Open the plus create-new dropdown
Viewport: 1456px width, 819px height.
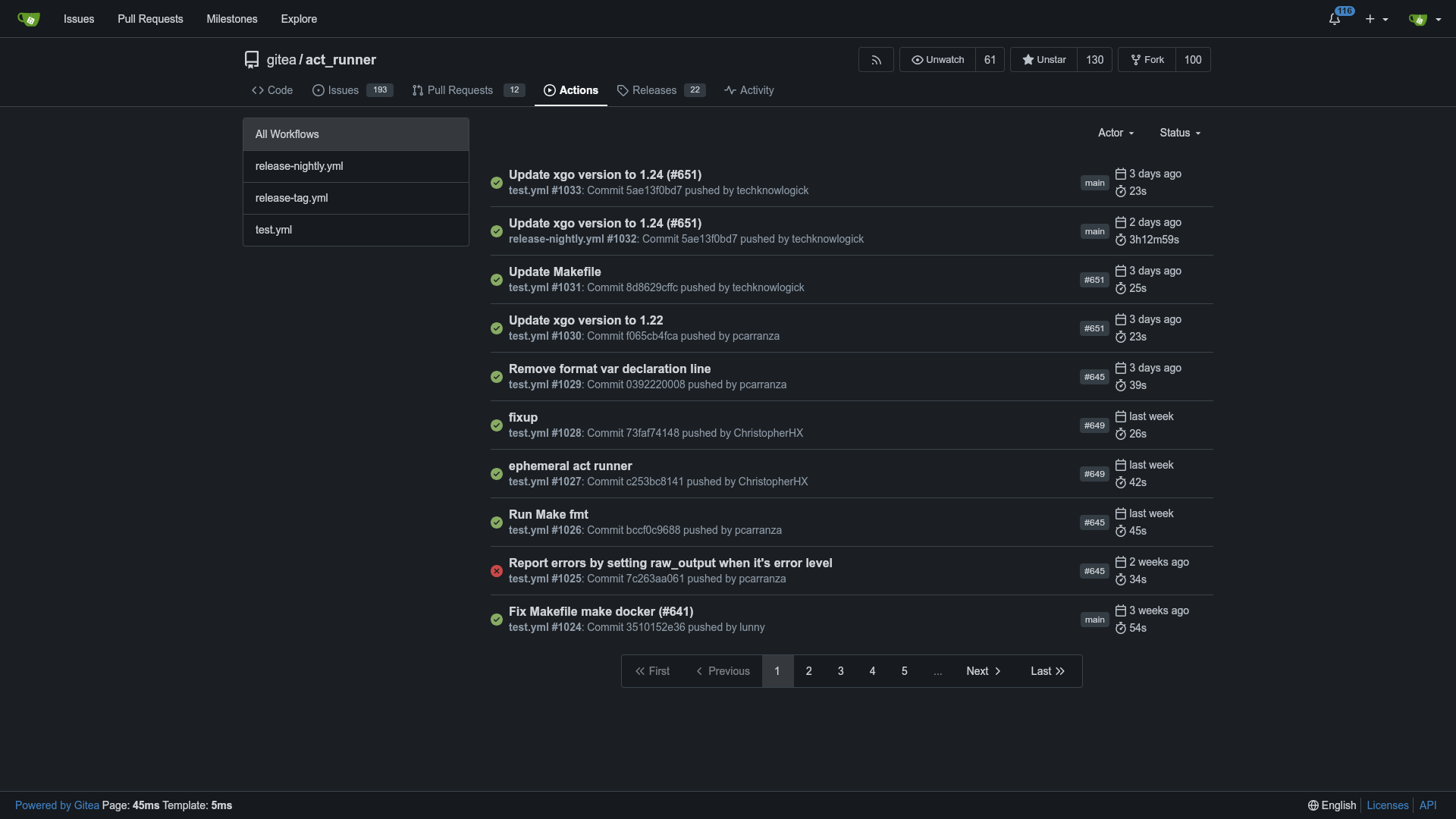[1376, 19]
